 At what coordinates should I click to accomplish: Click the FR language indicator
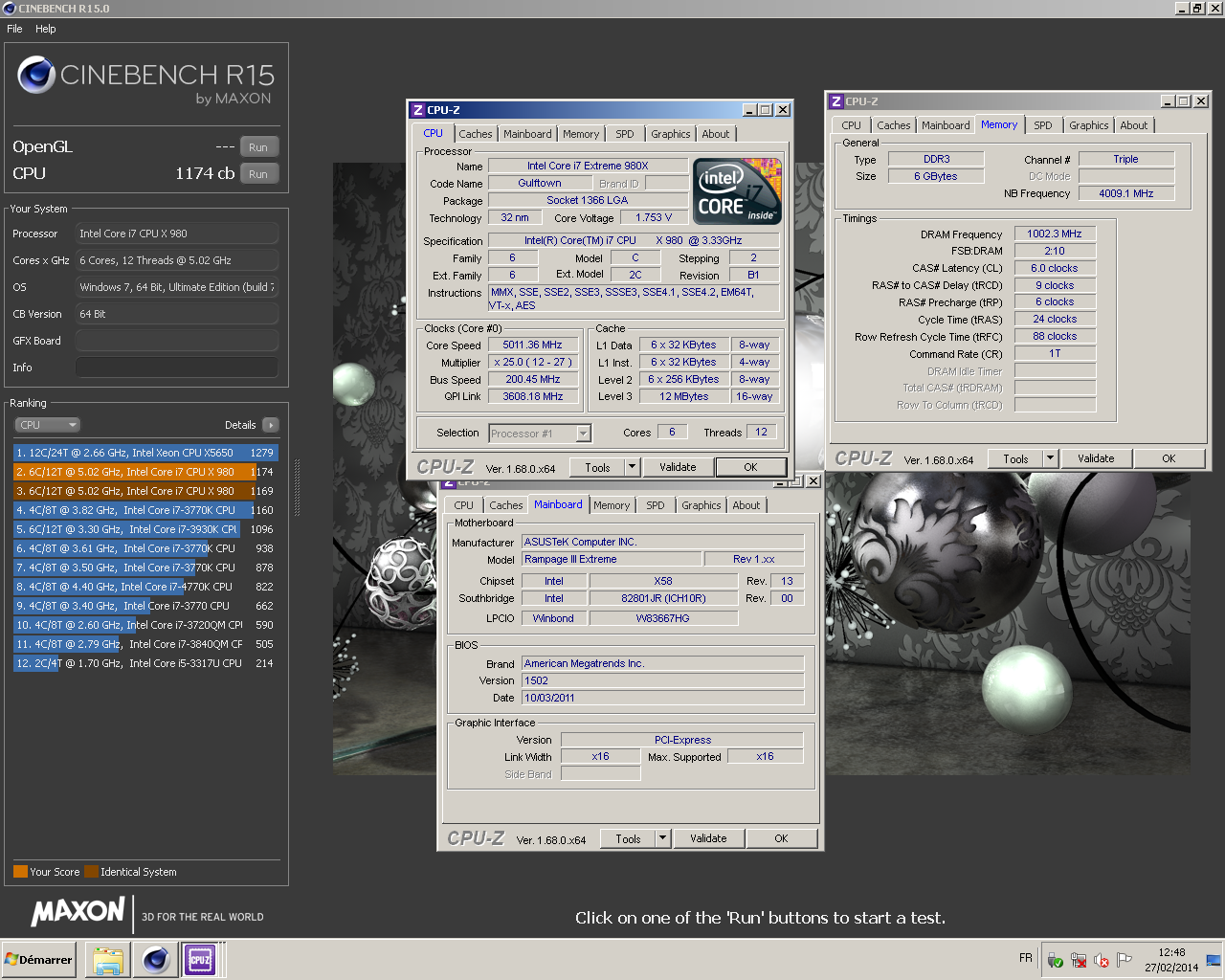[1026, 958]
